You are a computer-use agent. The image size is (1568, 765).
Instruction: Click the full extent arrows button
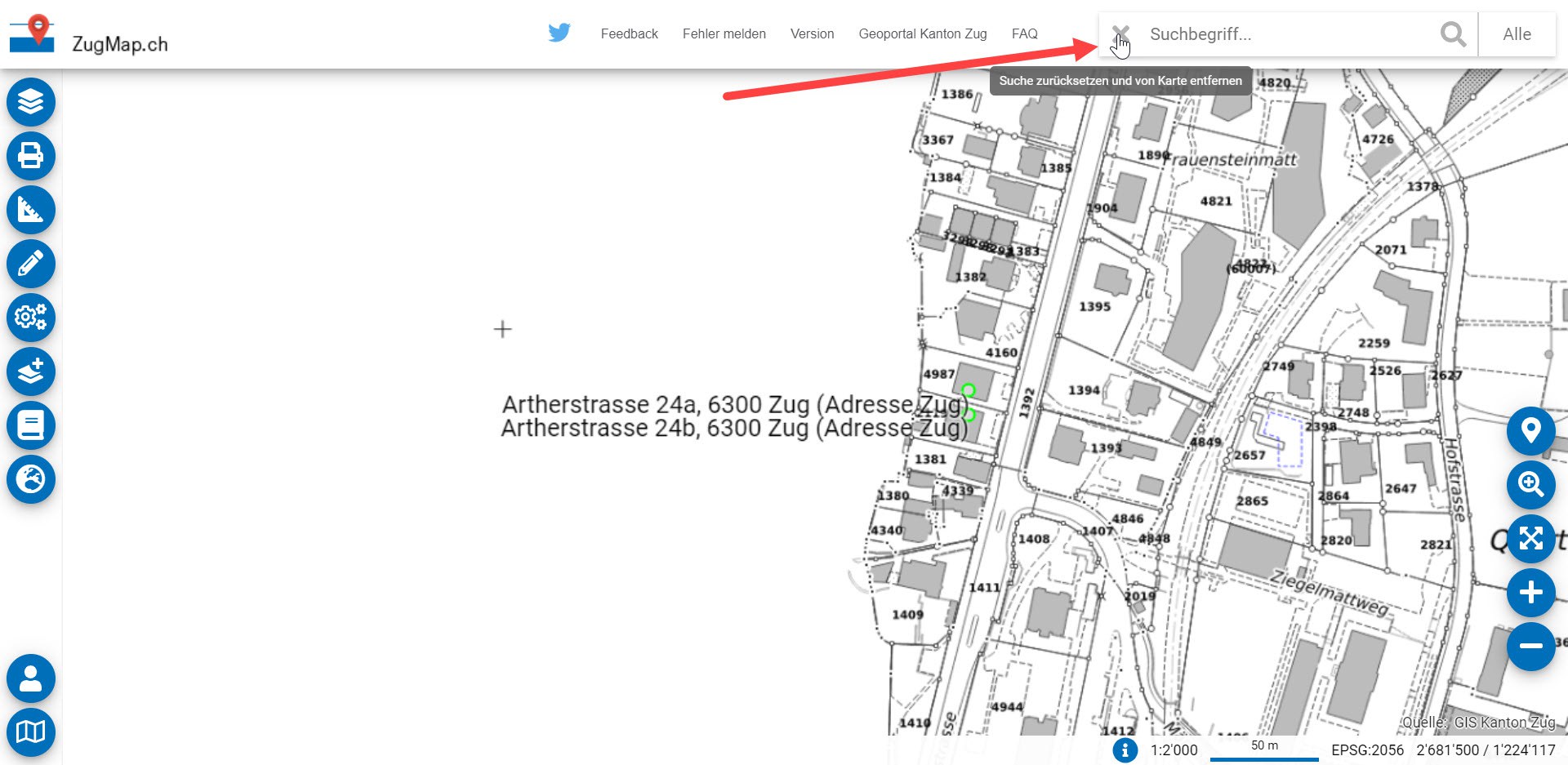[x=1530, y=539]
